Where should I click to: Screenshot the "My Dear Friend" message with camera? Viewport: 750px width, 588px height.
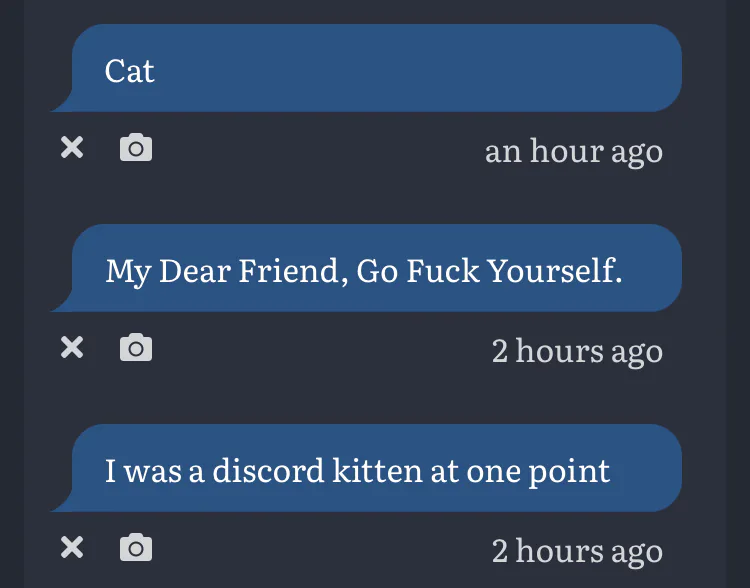pyautogui.click(x=136, y=348)
